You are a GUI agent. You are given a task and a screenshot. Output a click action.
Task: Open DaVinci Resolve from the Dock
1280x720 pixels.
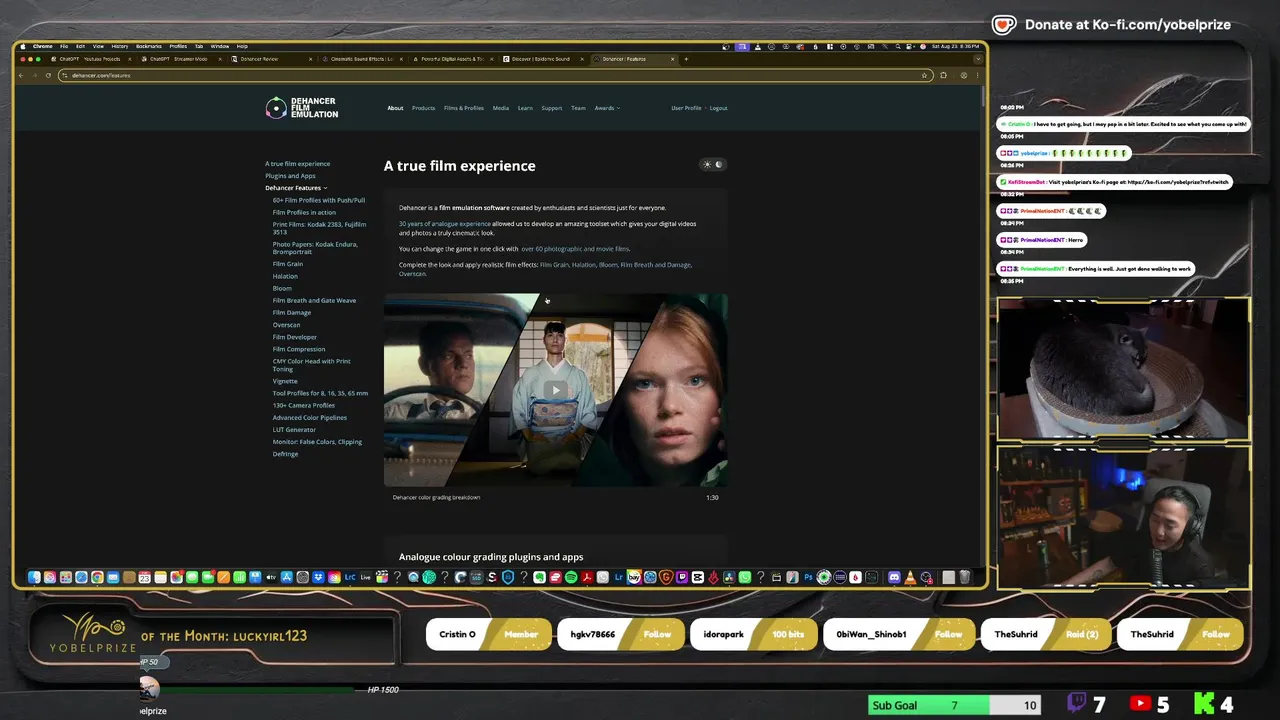(729, 577)
